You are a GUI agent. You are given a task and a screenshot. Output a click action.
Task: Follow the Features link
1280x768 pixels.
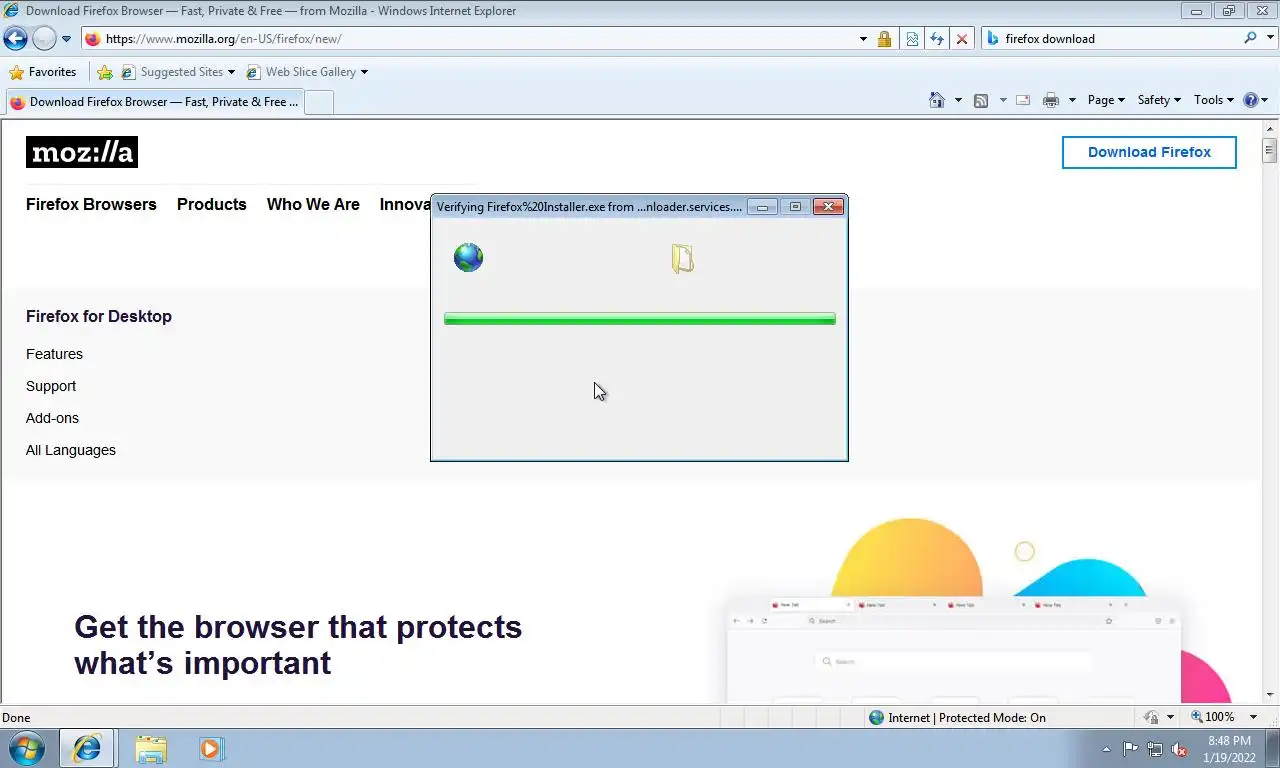[54, 354]
